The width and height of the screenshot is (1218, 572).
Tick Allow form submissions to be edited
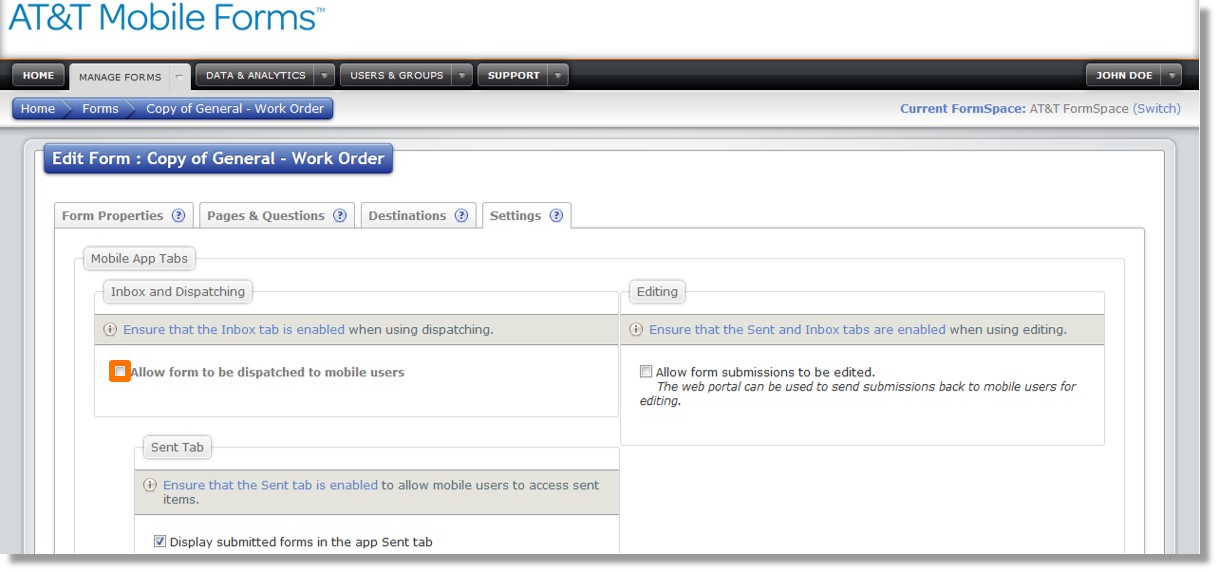click(646, 372)
